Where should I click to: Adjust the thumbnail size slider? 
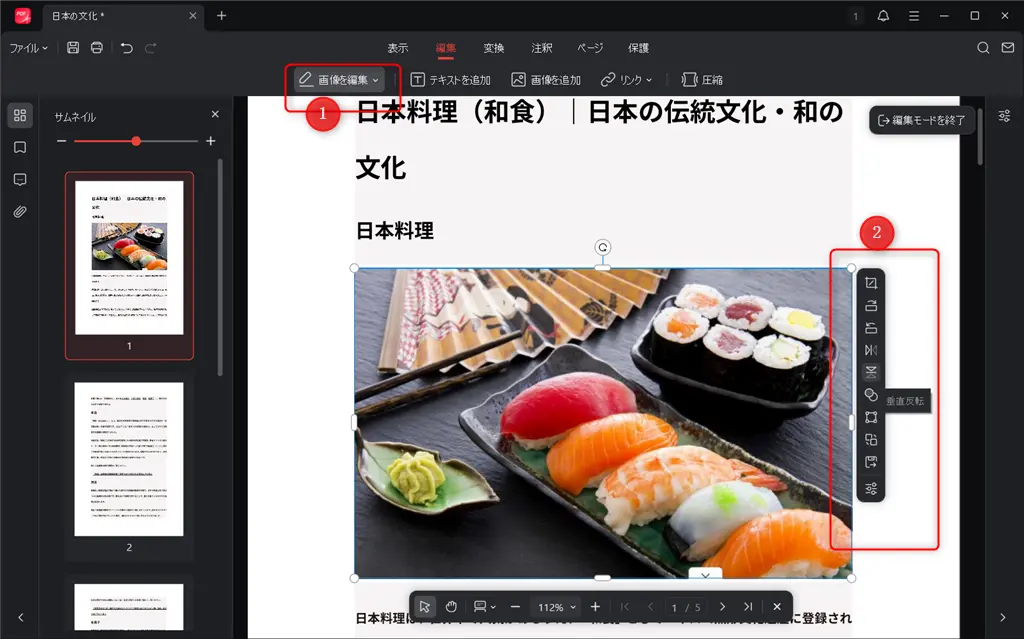pos(135,141)
